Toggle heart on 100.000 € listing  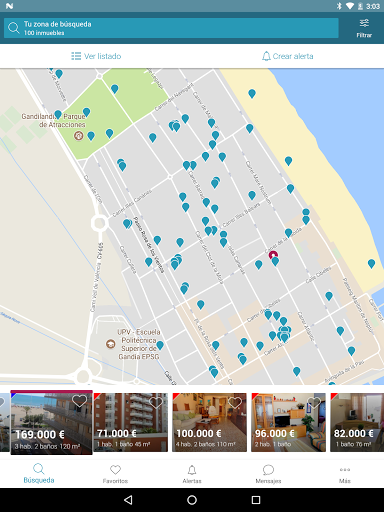coord(235,403)
